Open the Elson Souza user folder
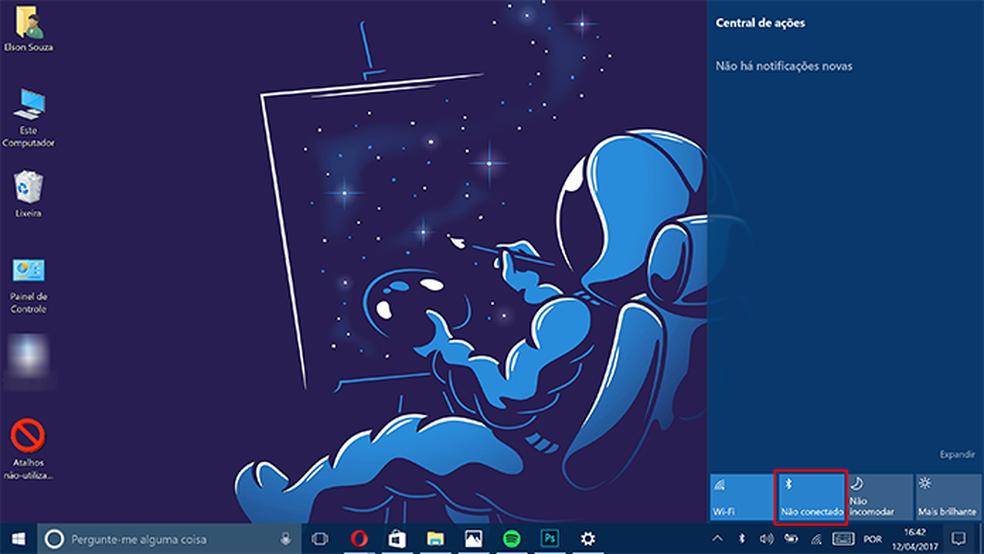 tap(28, 29)
